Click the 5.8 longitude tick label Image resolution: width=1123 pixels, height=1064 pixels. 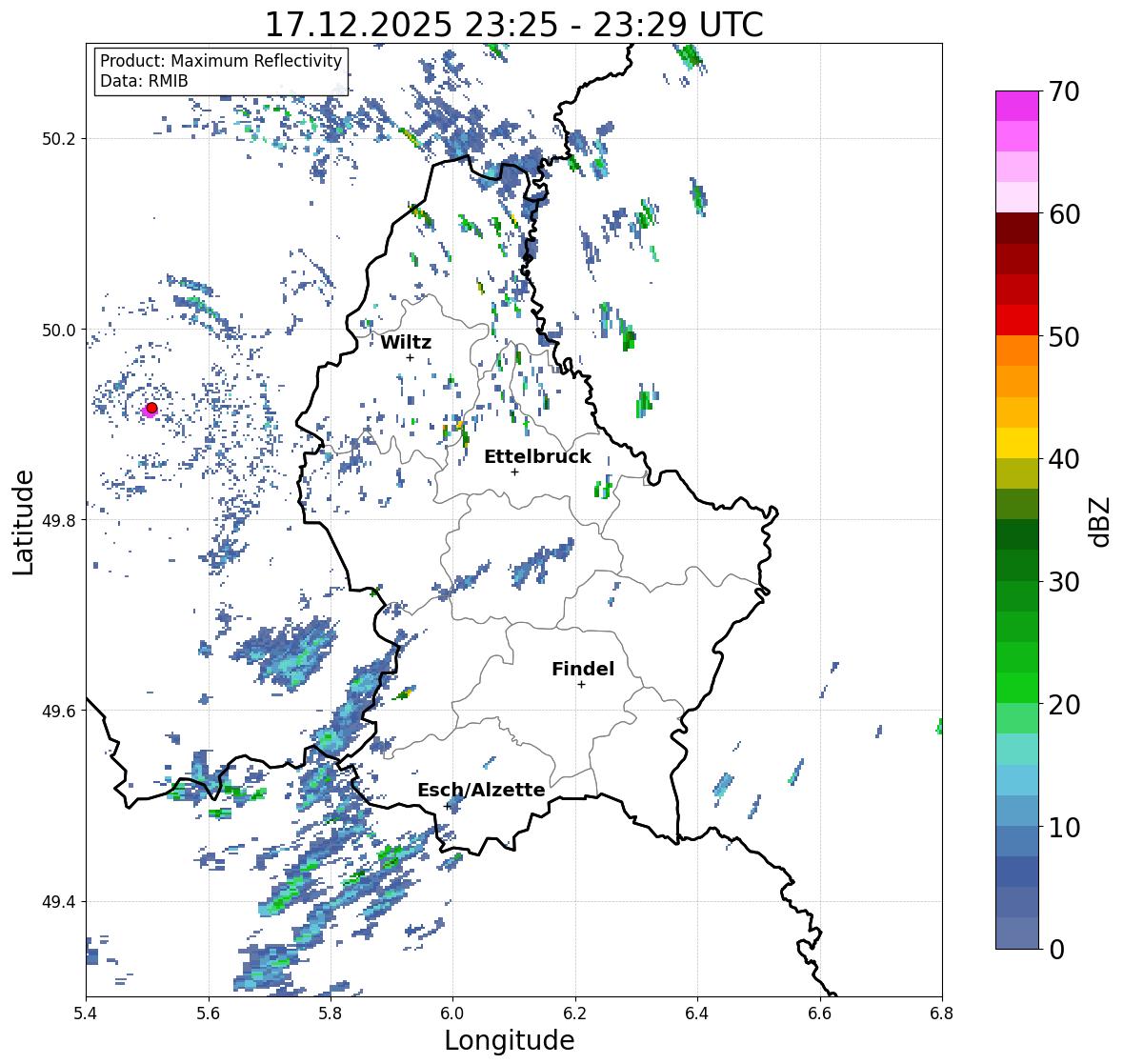point(331,1014)
